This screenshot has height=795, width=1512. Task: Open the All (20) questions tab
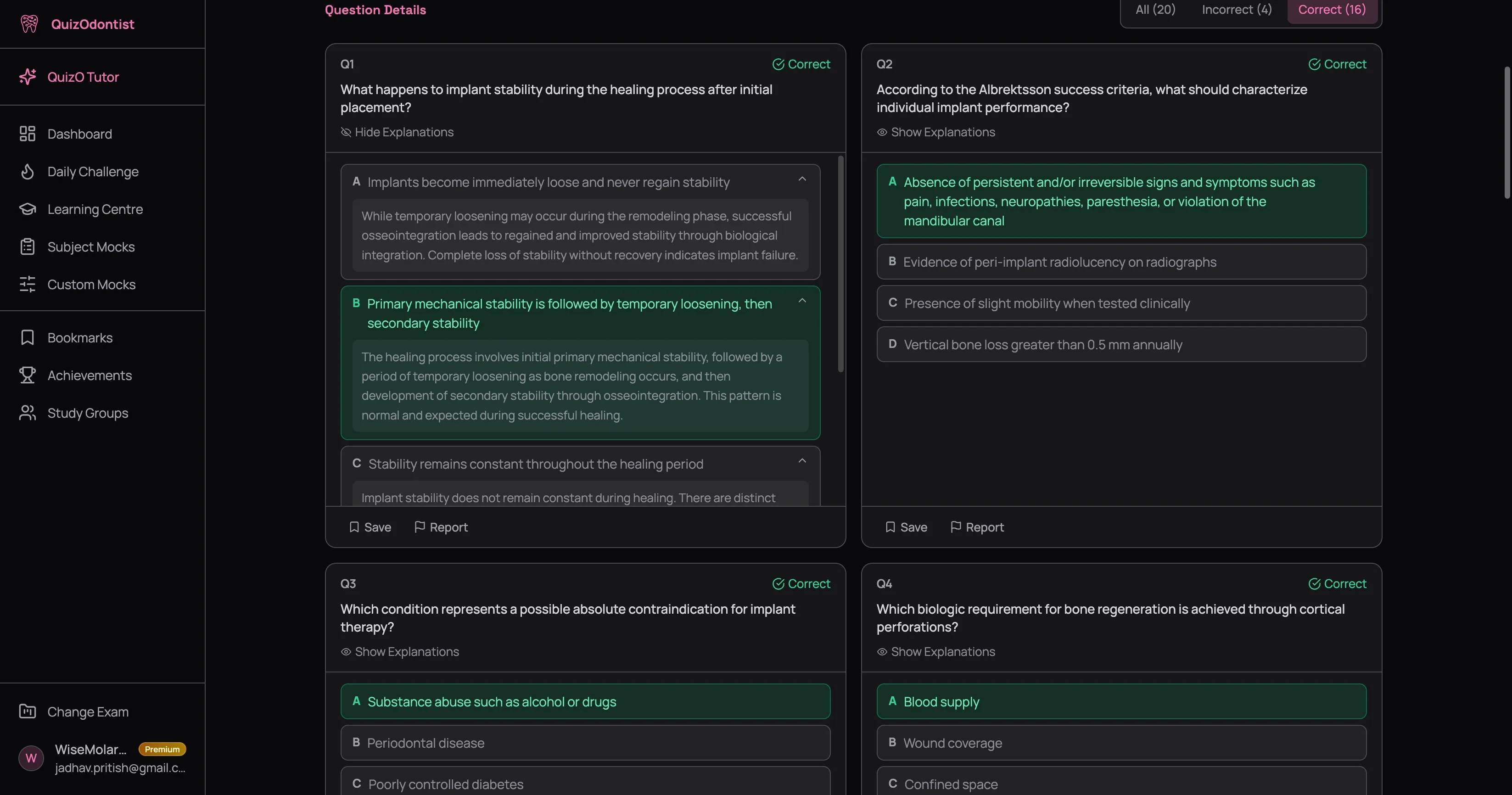point(1154,9)
